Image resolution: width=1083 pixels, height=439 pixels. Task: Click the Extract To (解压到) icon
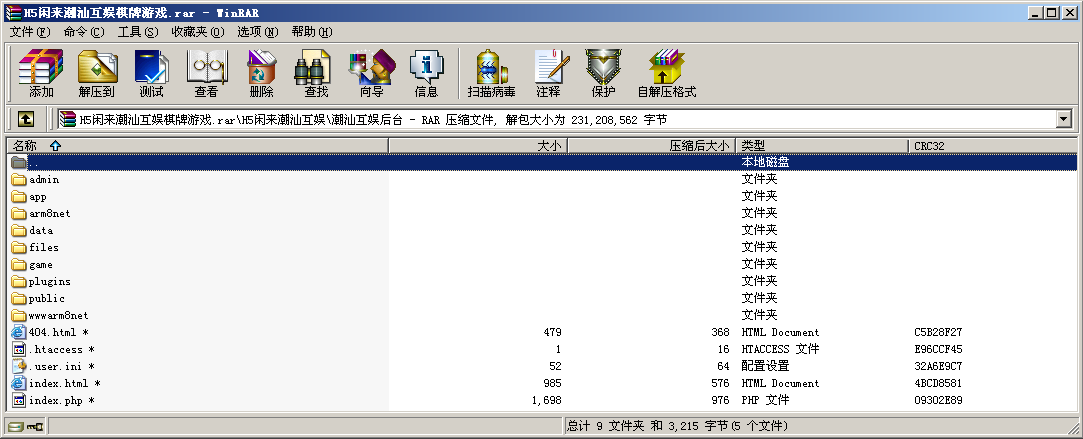click(96, 73)
